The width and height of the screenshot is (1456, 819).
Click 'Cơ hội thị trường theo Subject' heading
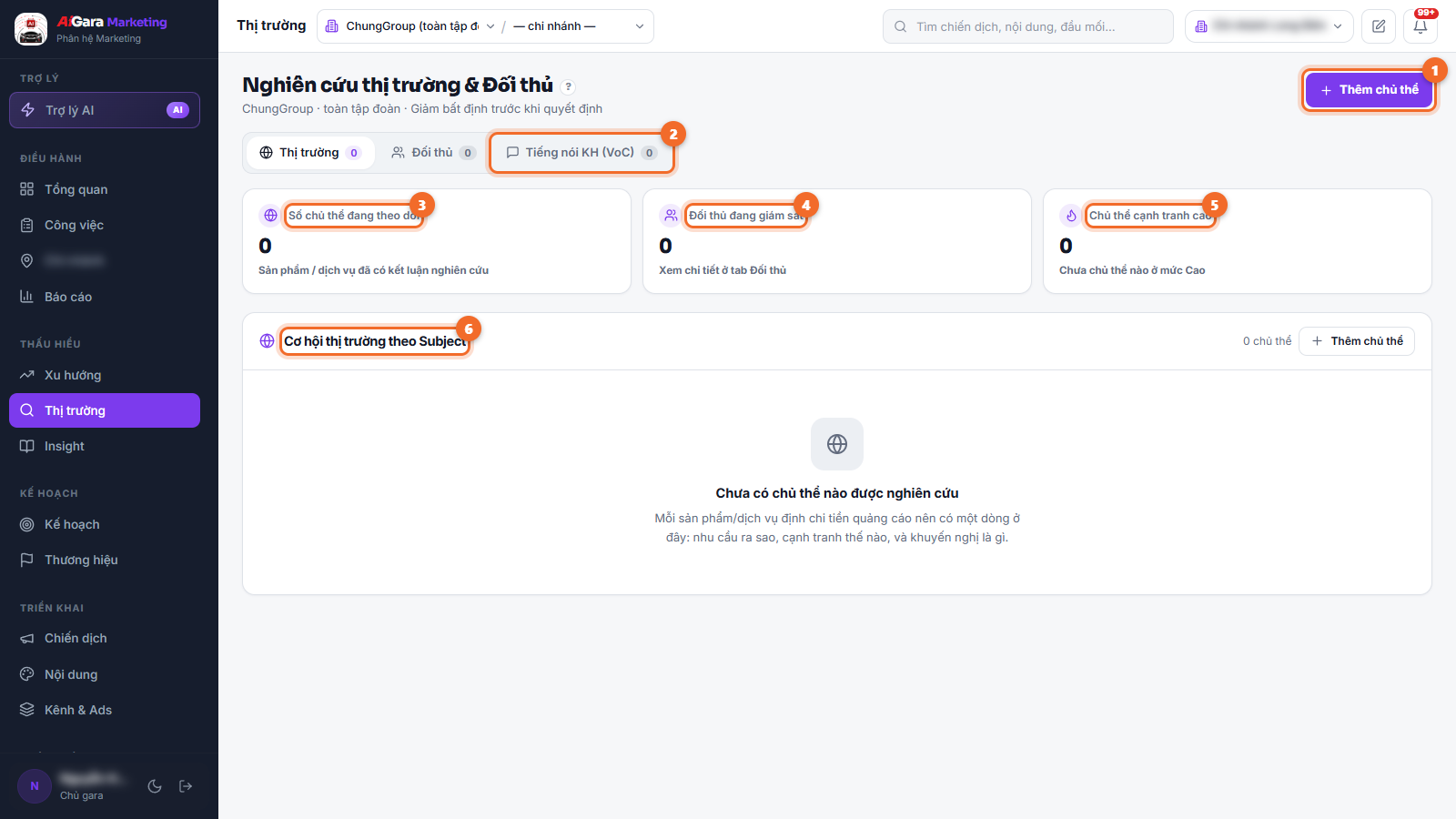click(x=375, y=341)
